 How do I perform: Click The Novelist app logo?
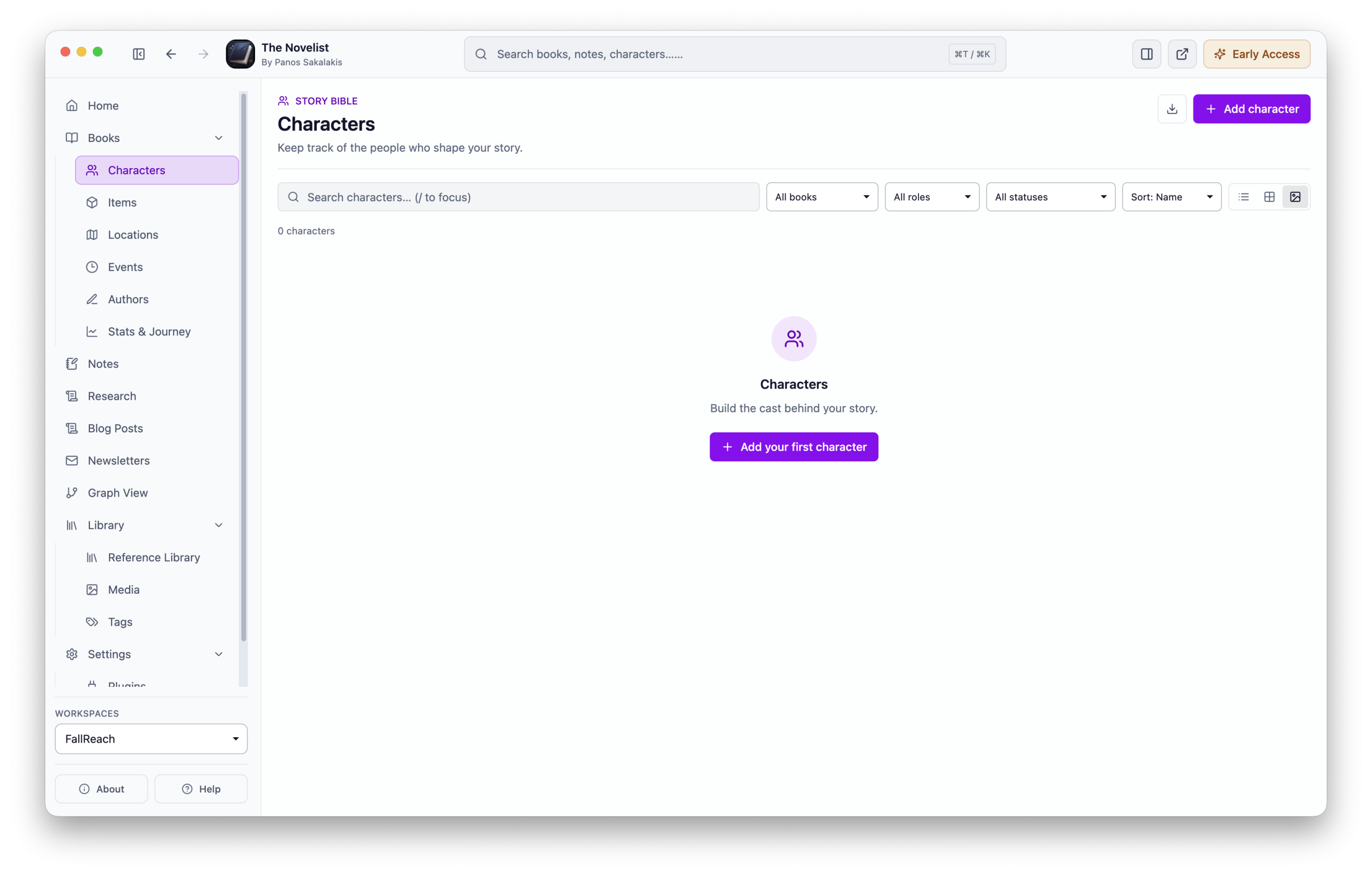tap(241, 54)
